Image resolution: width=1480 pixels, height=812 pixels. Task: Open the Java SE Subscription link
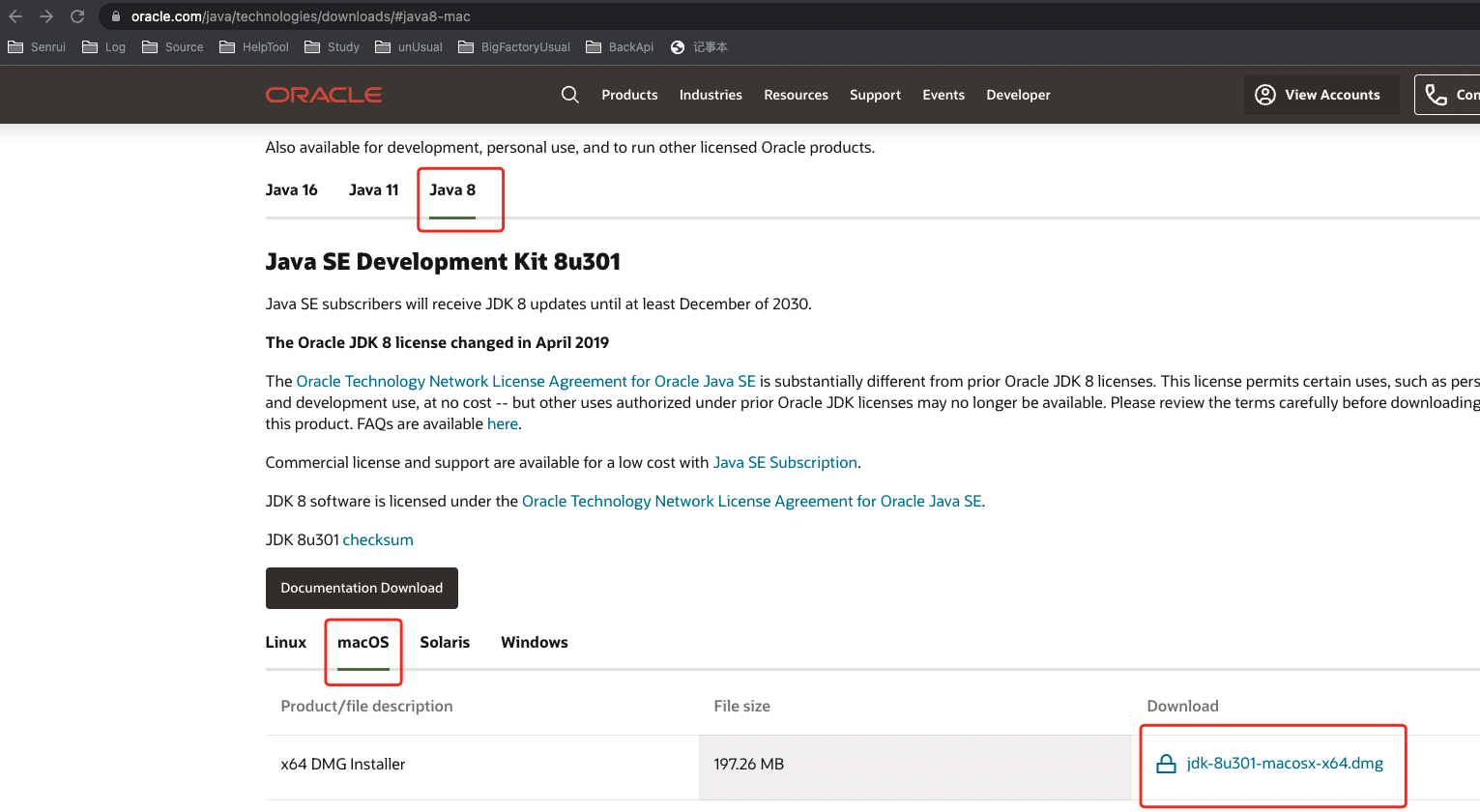pyautogui.click(x=785, y=462)
